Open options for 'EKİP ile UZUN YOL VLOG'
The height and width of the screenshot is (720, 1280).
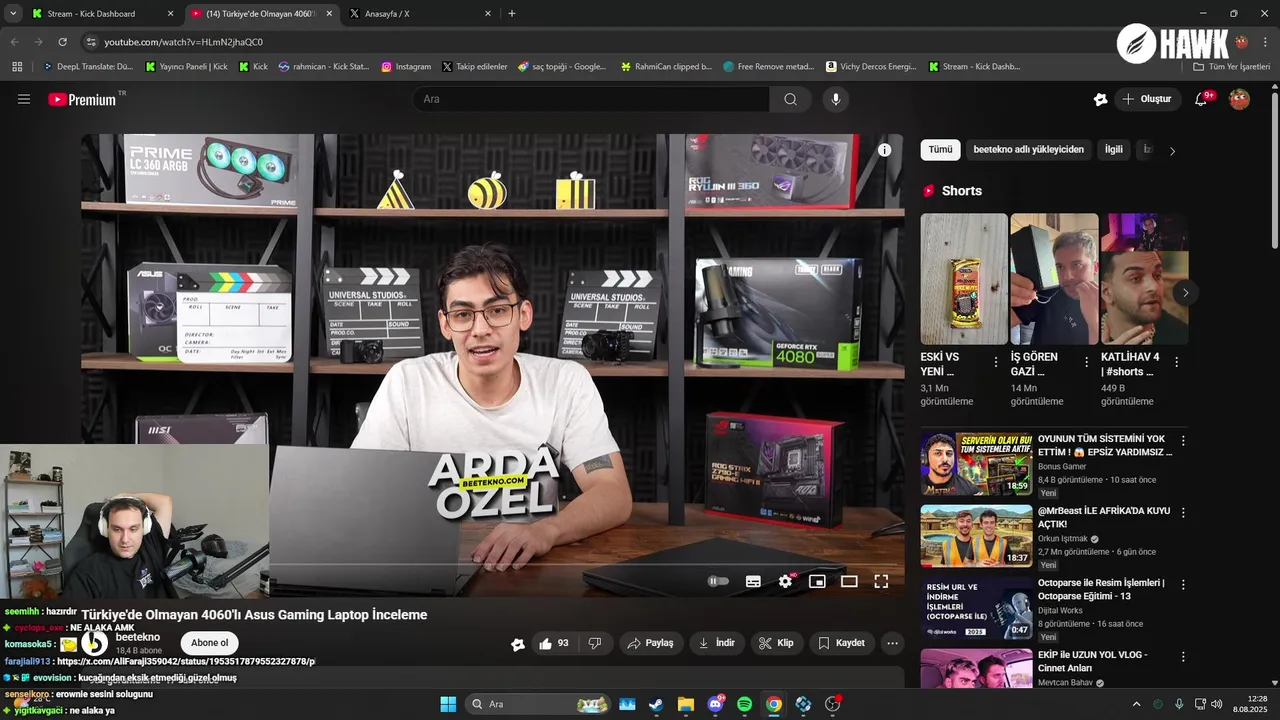1183,657
